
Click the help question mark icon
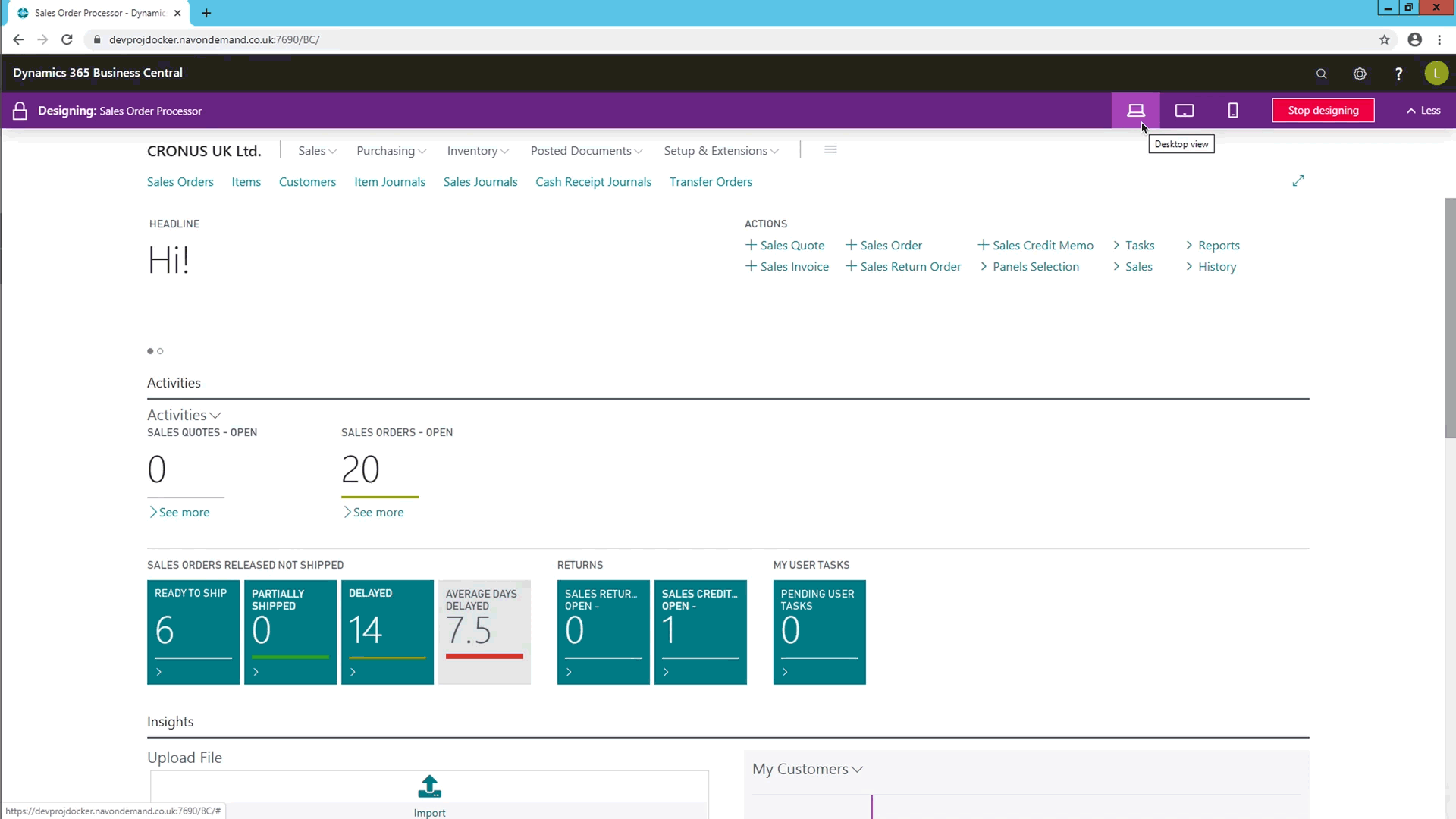click(1398, 72)
